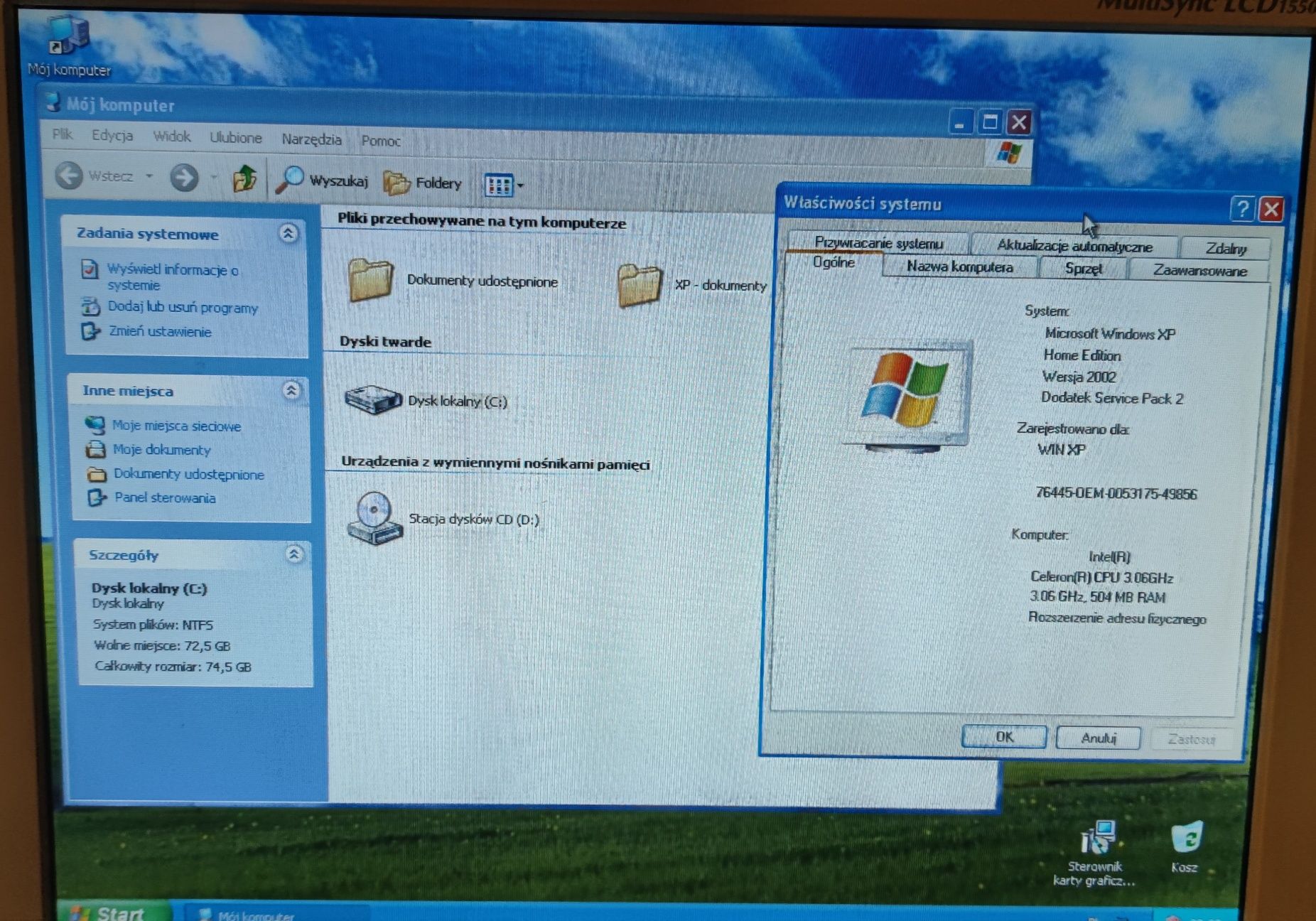Click Mój komputer taskbar button

pyautogui.click(x=276, y=915)
